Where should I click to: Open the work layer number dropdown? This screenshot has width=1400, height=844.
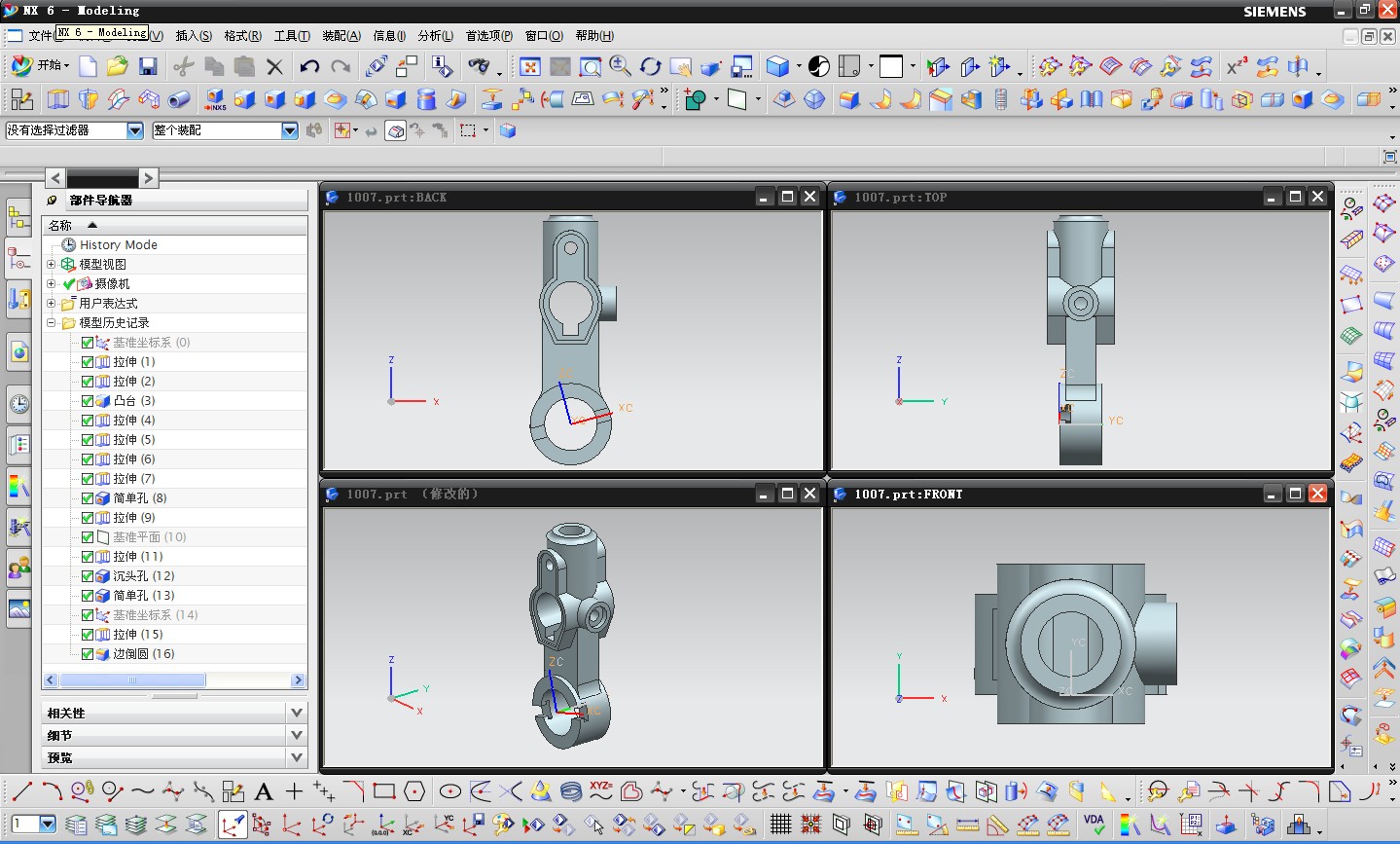[47, 825]
